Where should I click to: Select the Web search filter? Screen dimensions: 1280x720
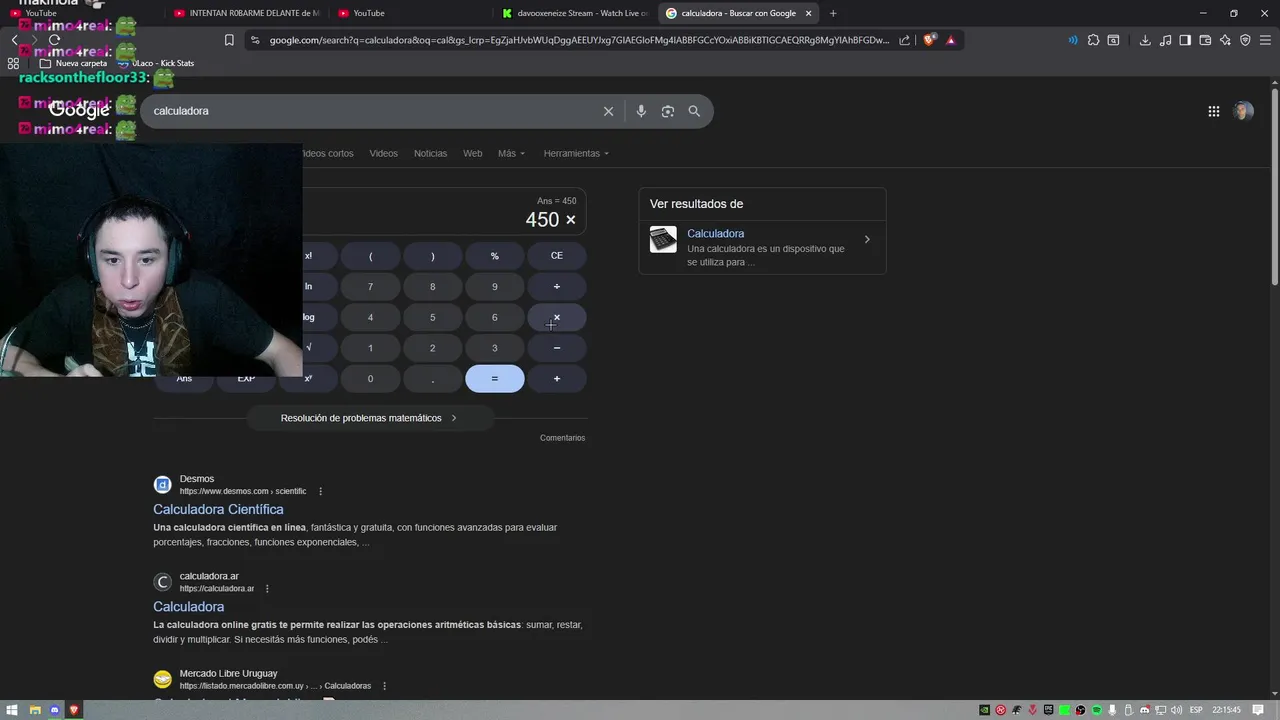pos(472,153)
